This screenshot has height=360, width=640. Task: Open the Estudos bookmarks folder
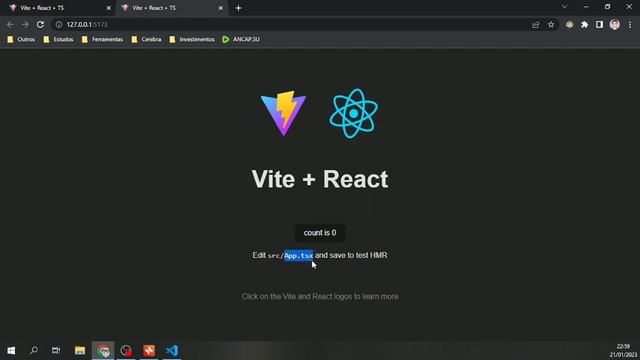coord(58,39)
